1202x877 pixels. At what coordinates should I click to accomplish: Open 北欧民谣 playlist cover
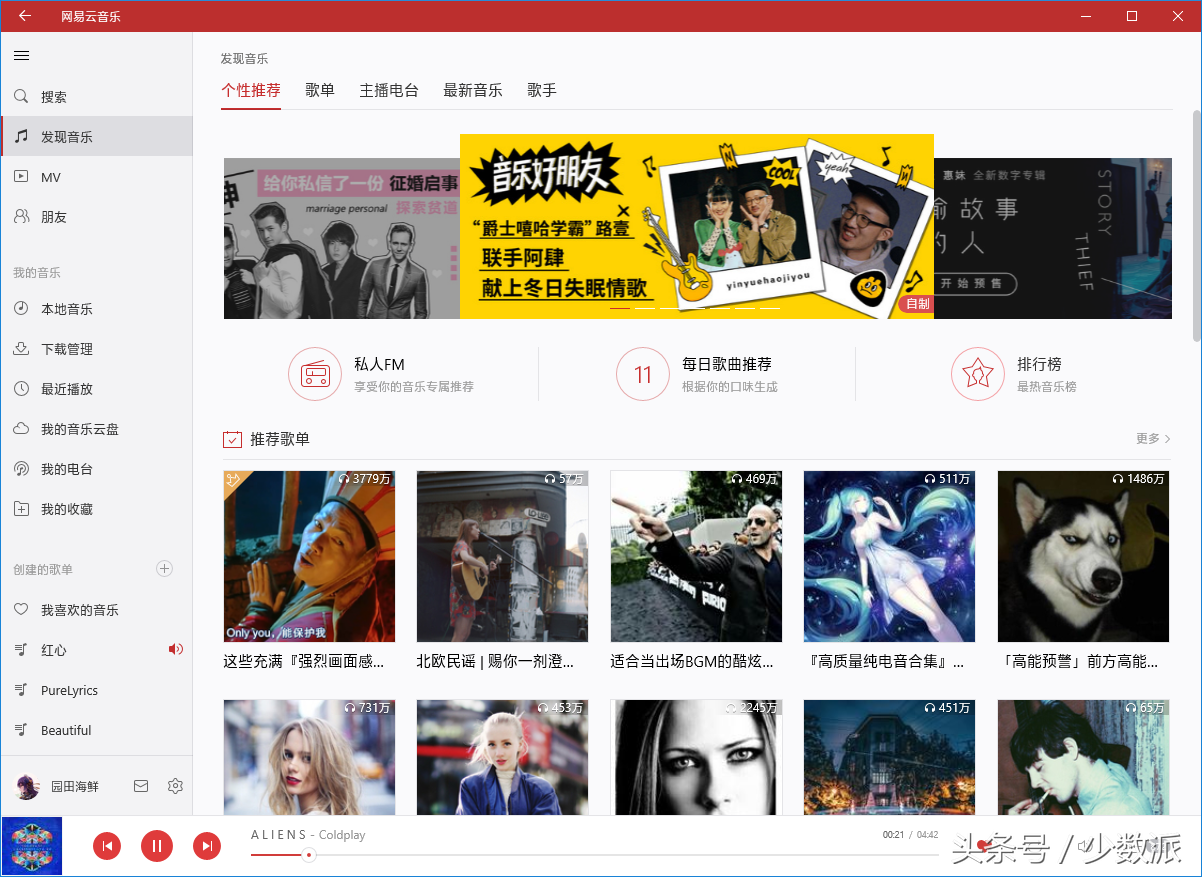pyautogui.click(x=502, y=556)
